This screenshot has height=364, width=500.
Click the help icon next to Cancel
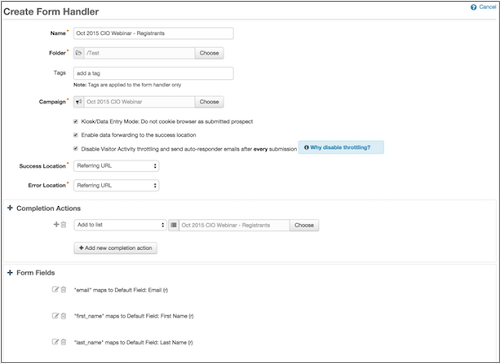pos(473,7)
